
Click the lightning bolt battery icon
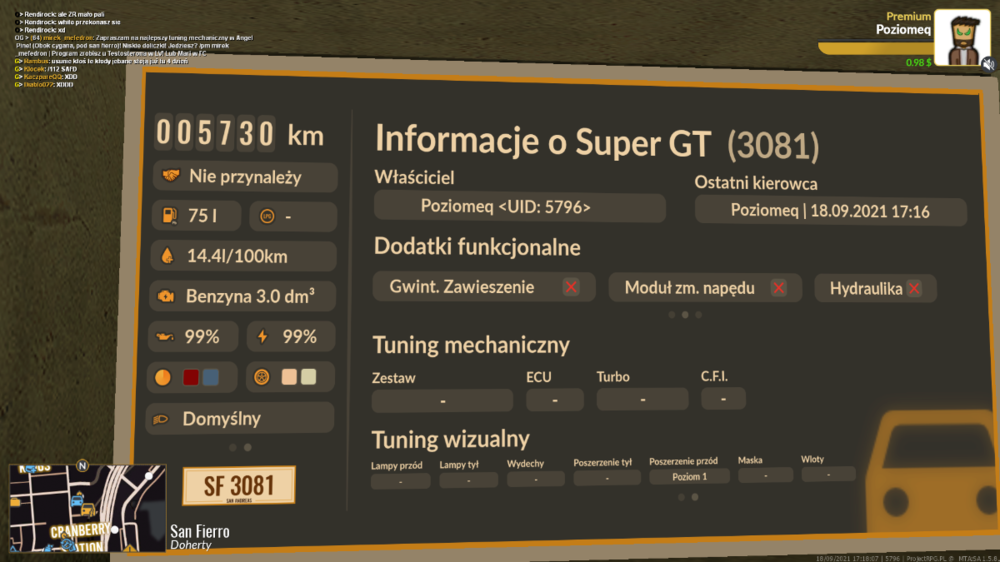tap(262, 336)
